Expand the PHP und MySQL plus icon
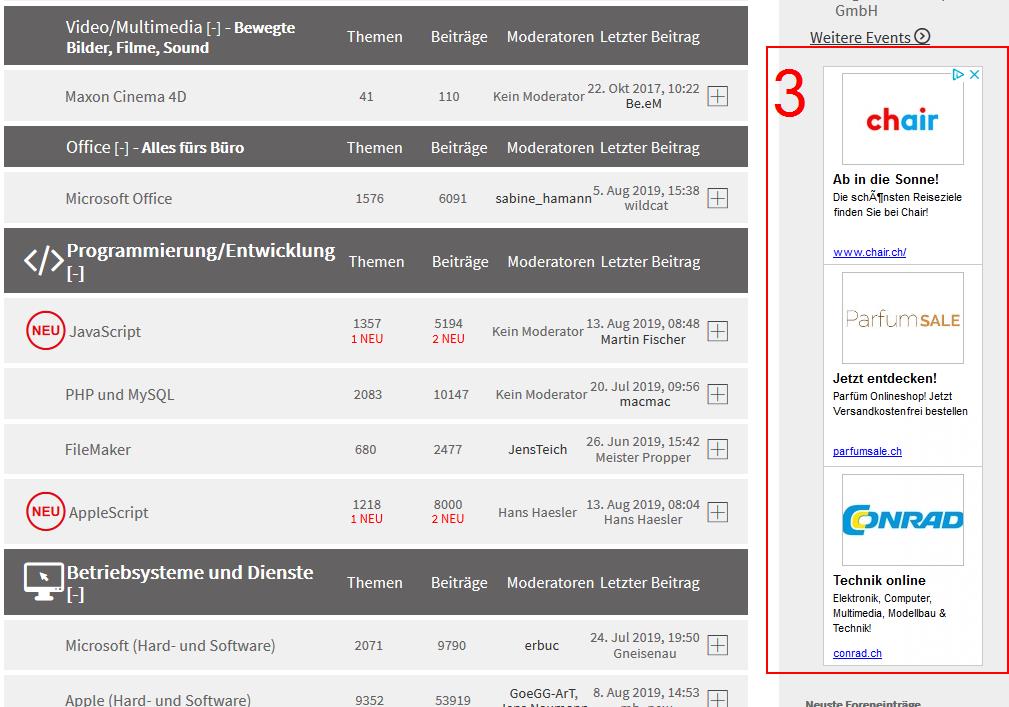Image resolution: width=1009 pixels, height=707 pixels. coord(717,394)
